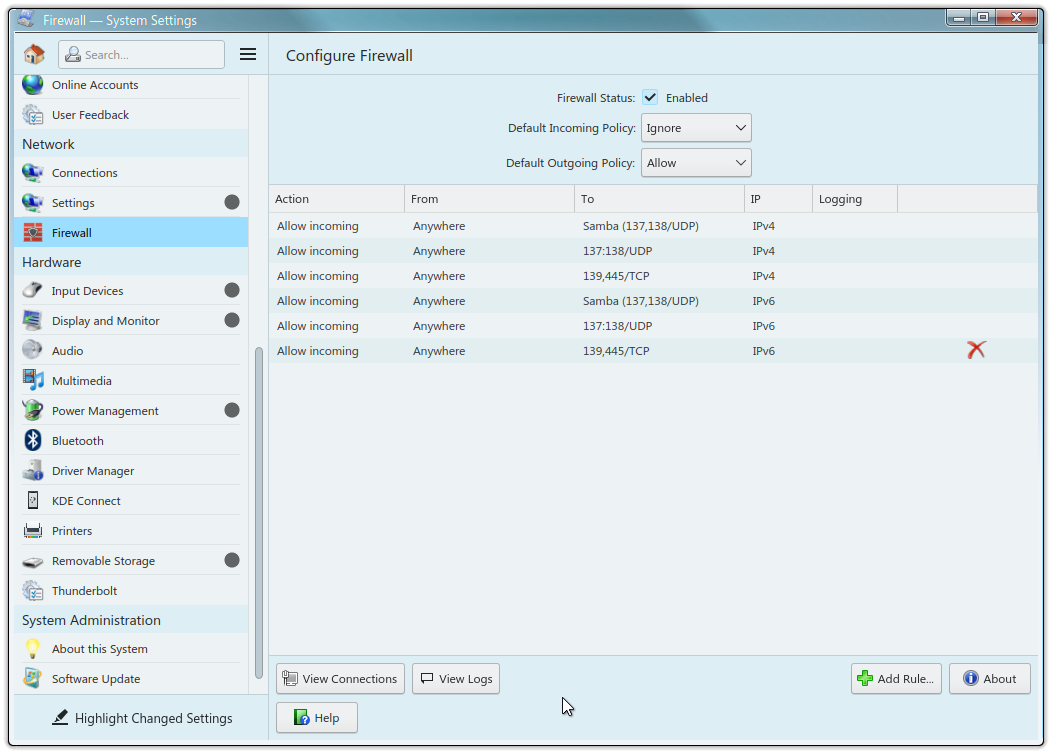Click the red delete rule icon
The image size is (1052, 754).
click(x=976, y=350)
